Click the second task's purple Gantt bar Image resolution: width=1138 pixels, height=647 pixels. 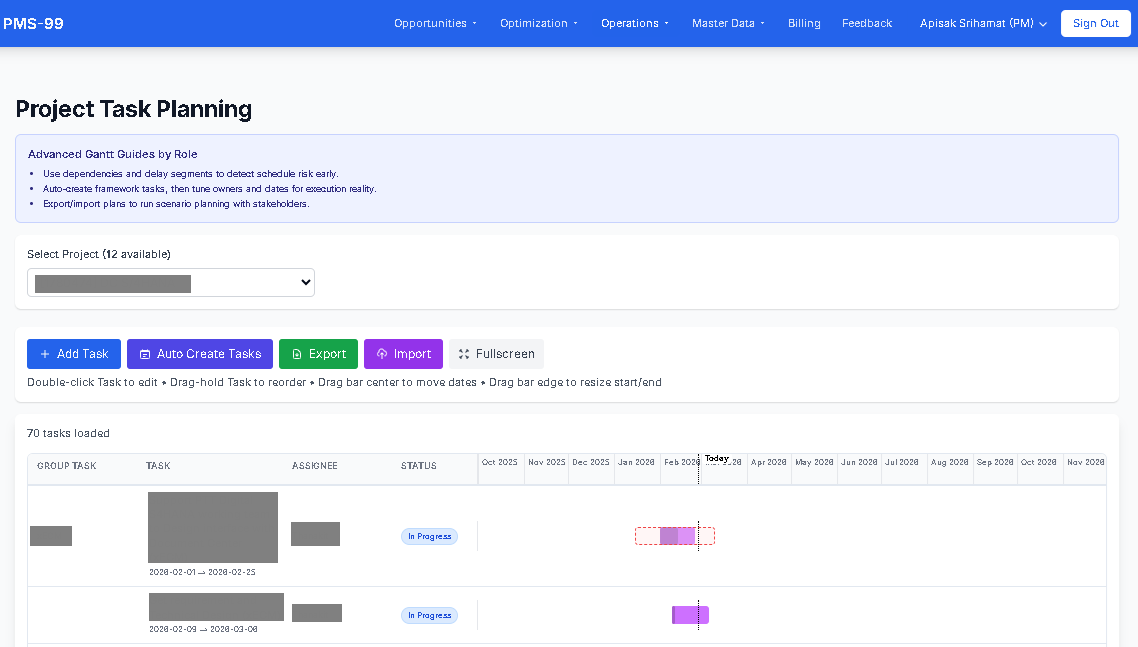690,615
